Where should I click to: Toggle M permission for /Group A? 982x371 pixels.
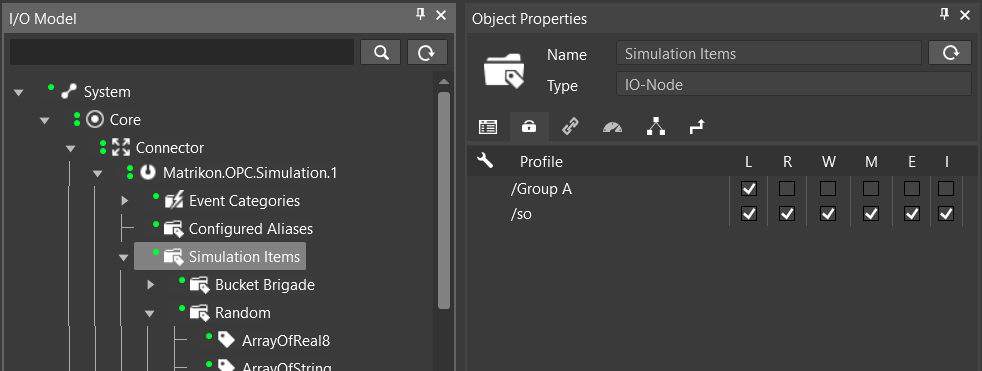click(x=871, y=188)
